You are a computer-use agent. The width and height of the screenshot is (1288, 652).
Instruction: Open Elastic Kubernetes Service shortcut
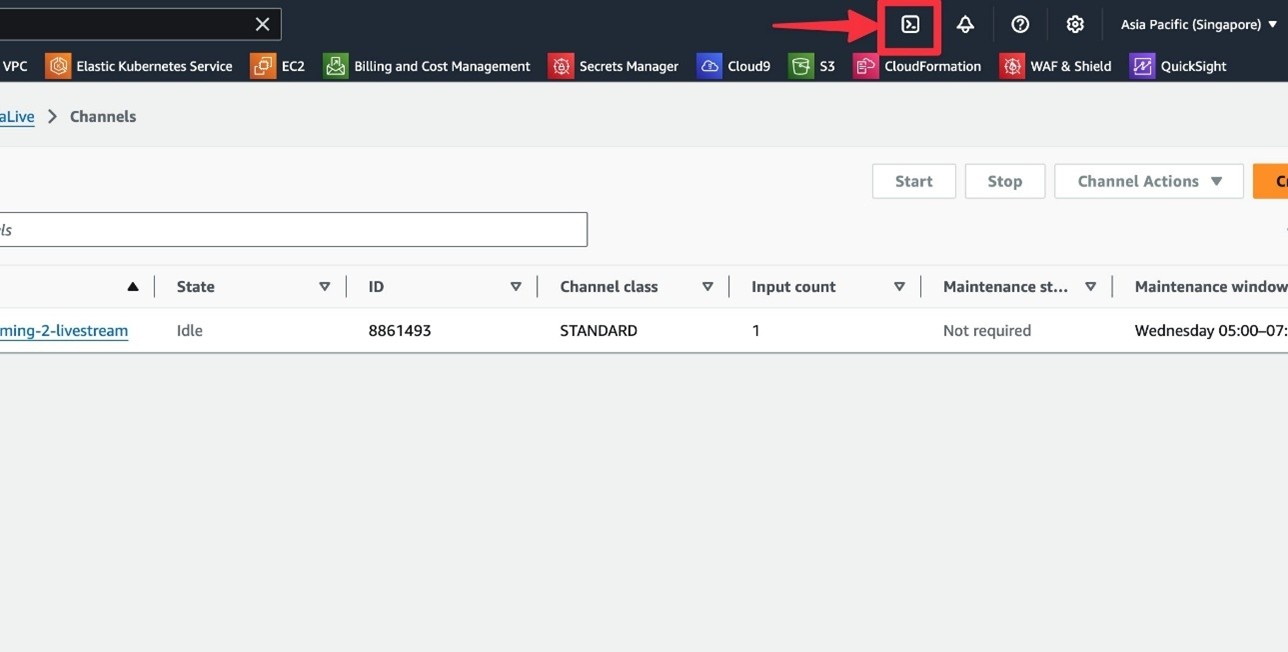click(x=139, y=67)
